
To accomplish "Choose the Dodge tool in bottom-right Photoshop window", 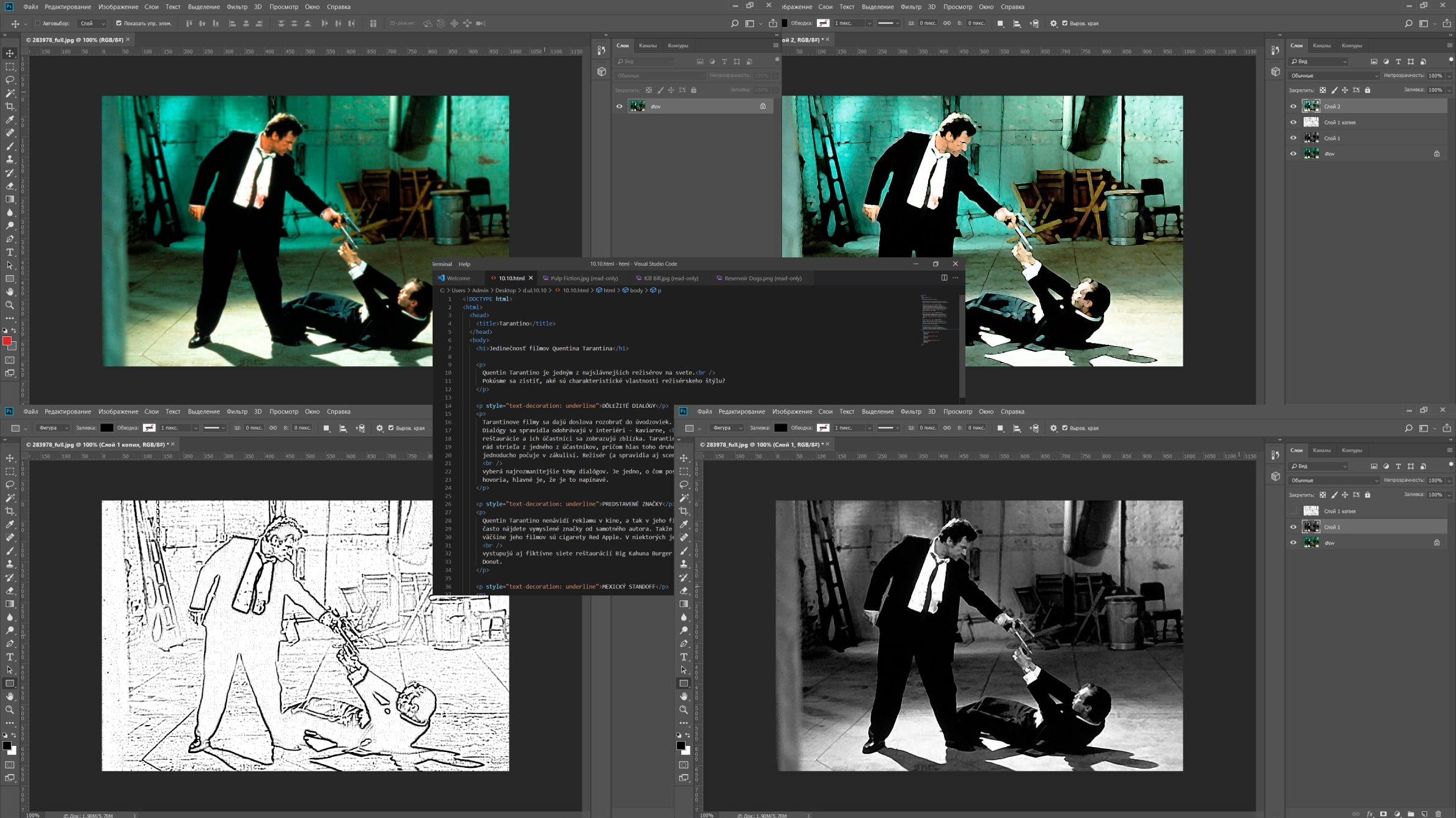I will click(x=684, y=630).
